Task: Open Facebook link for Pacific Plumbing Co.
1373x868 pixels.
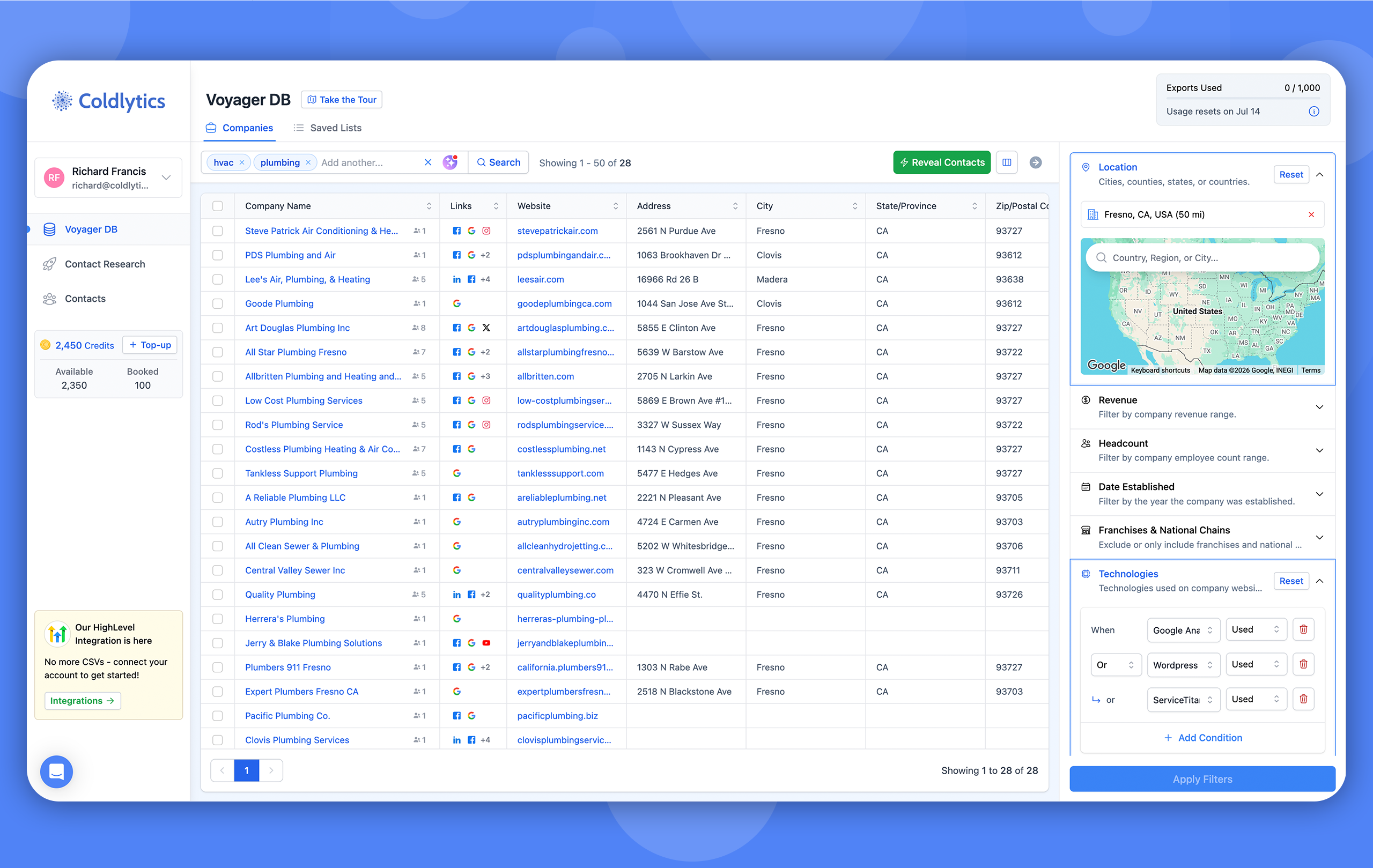Action: pos(457,716)
